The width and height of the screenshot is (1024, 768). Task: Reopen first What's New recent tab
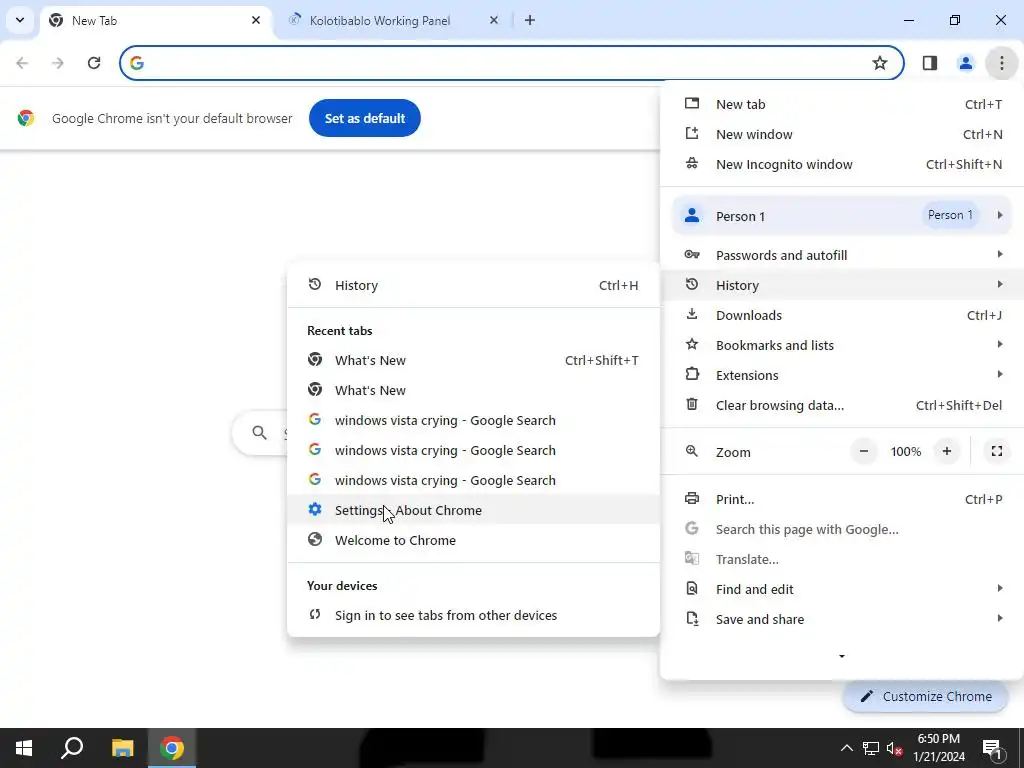tap(473, 360)
